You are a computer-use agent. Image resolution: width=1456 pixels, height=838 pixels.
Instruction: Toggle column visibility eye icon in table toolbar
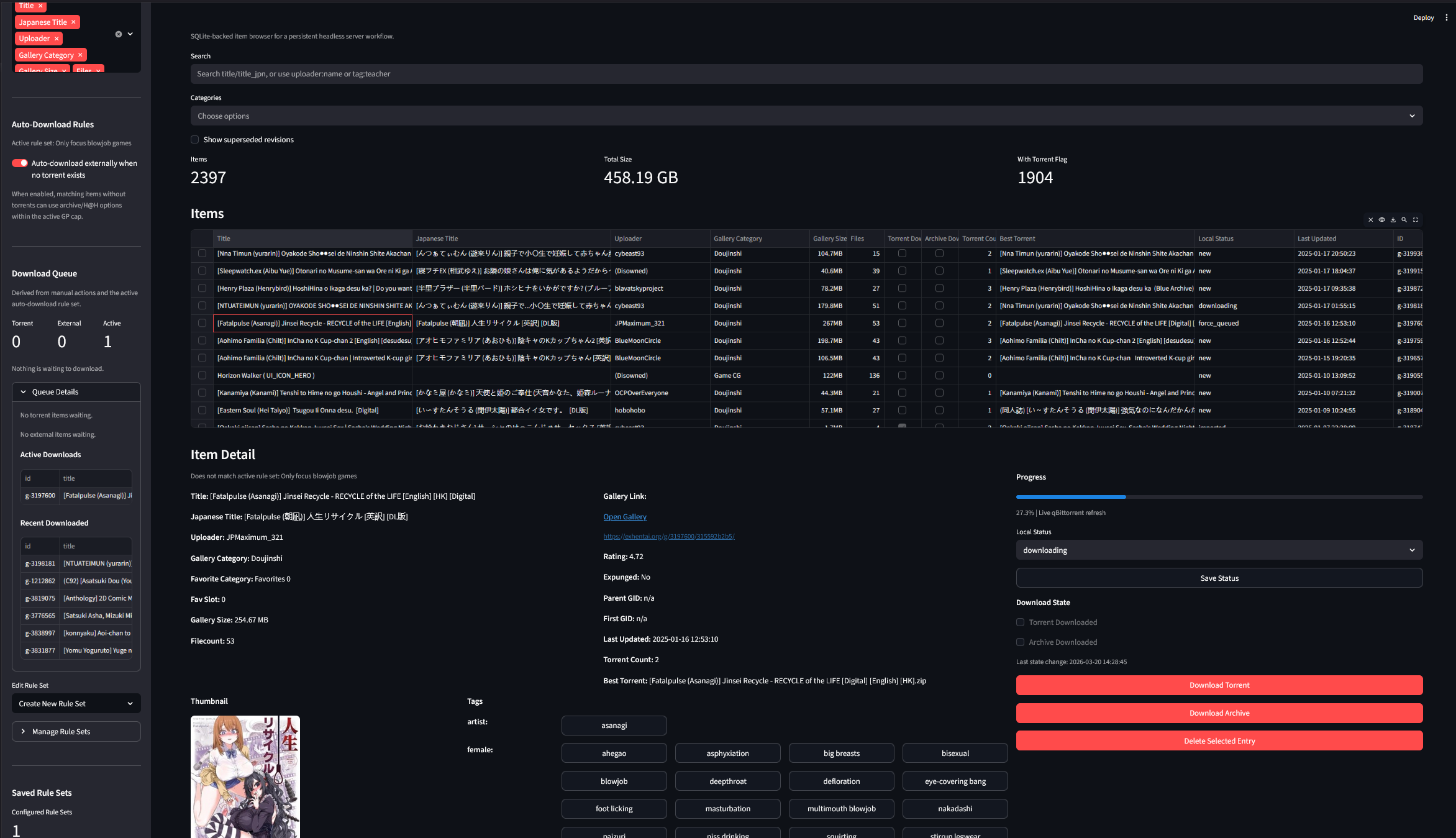click(1381, 220)
